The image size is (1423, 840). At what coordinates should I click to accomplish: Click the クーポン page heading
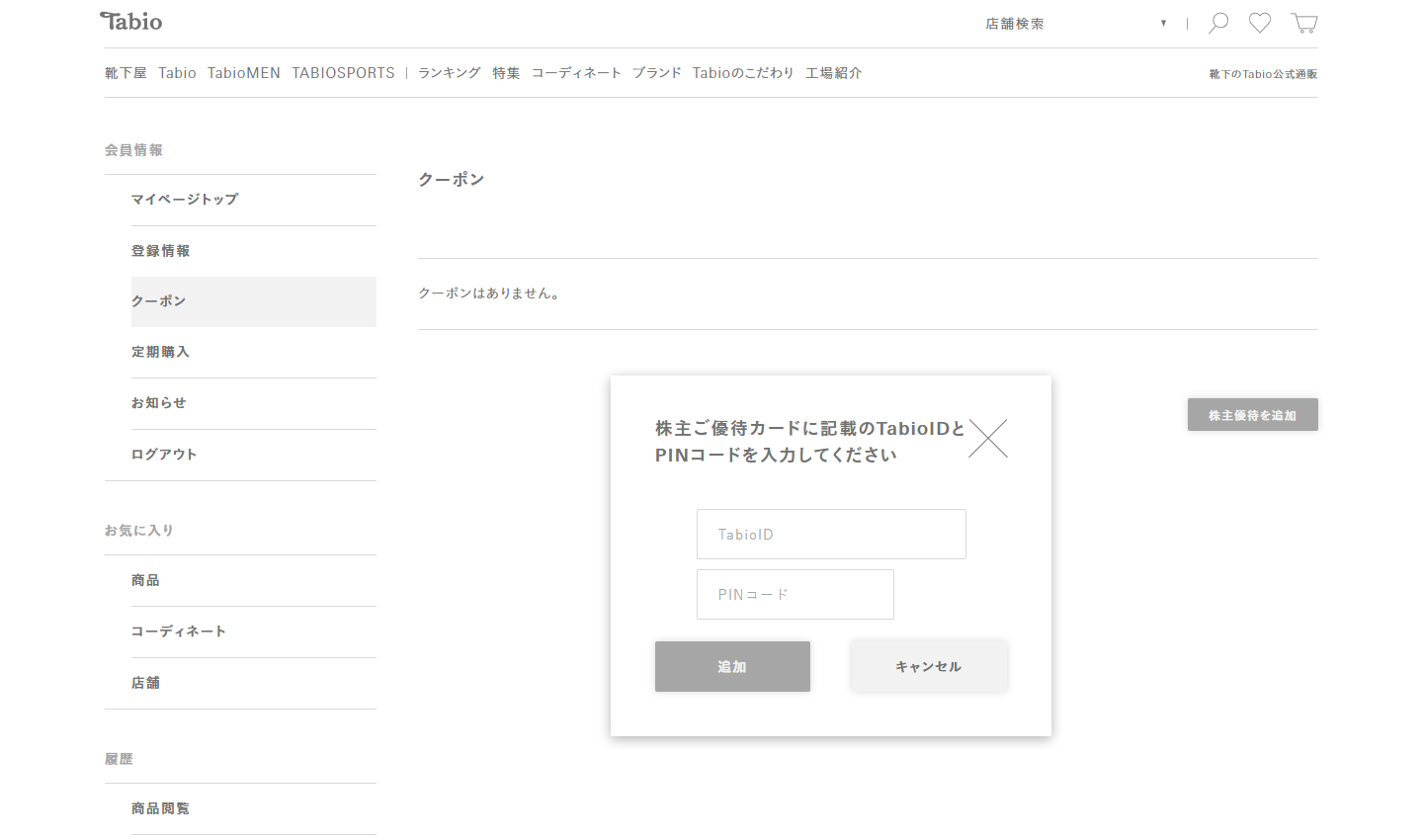click(x=452, y=179)
